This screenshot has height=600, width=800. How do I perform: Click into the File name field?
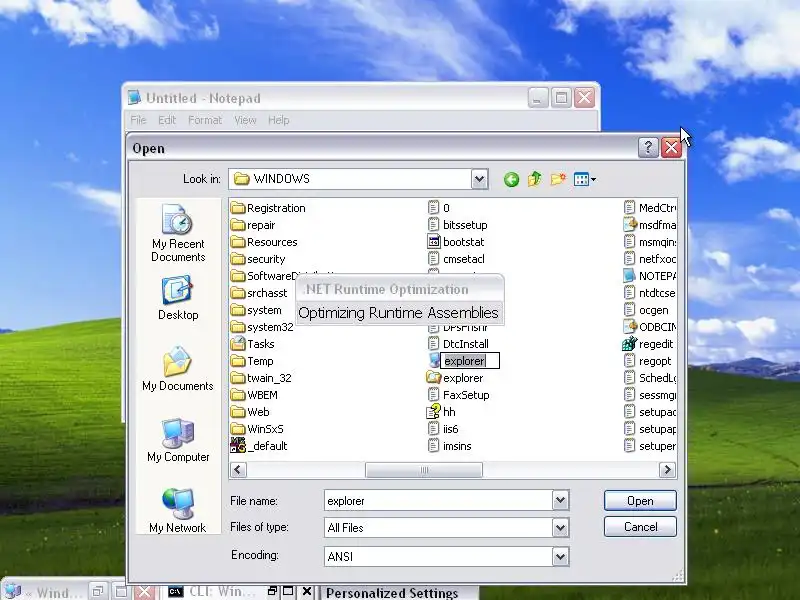pos(438,501)
